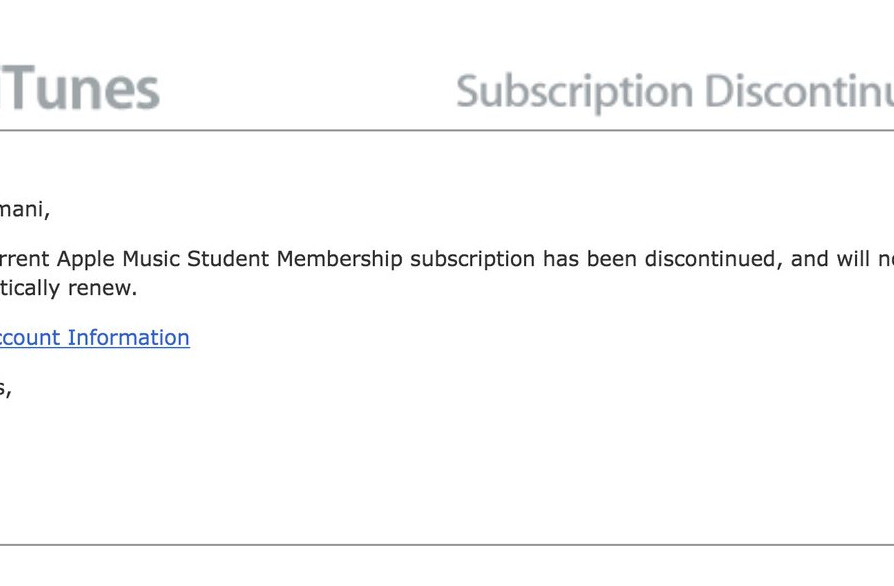Viewport: 894px width, 586px height.
Task: Click the iTunes logo in the header
Action: 80,89
